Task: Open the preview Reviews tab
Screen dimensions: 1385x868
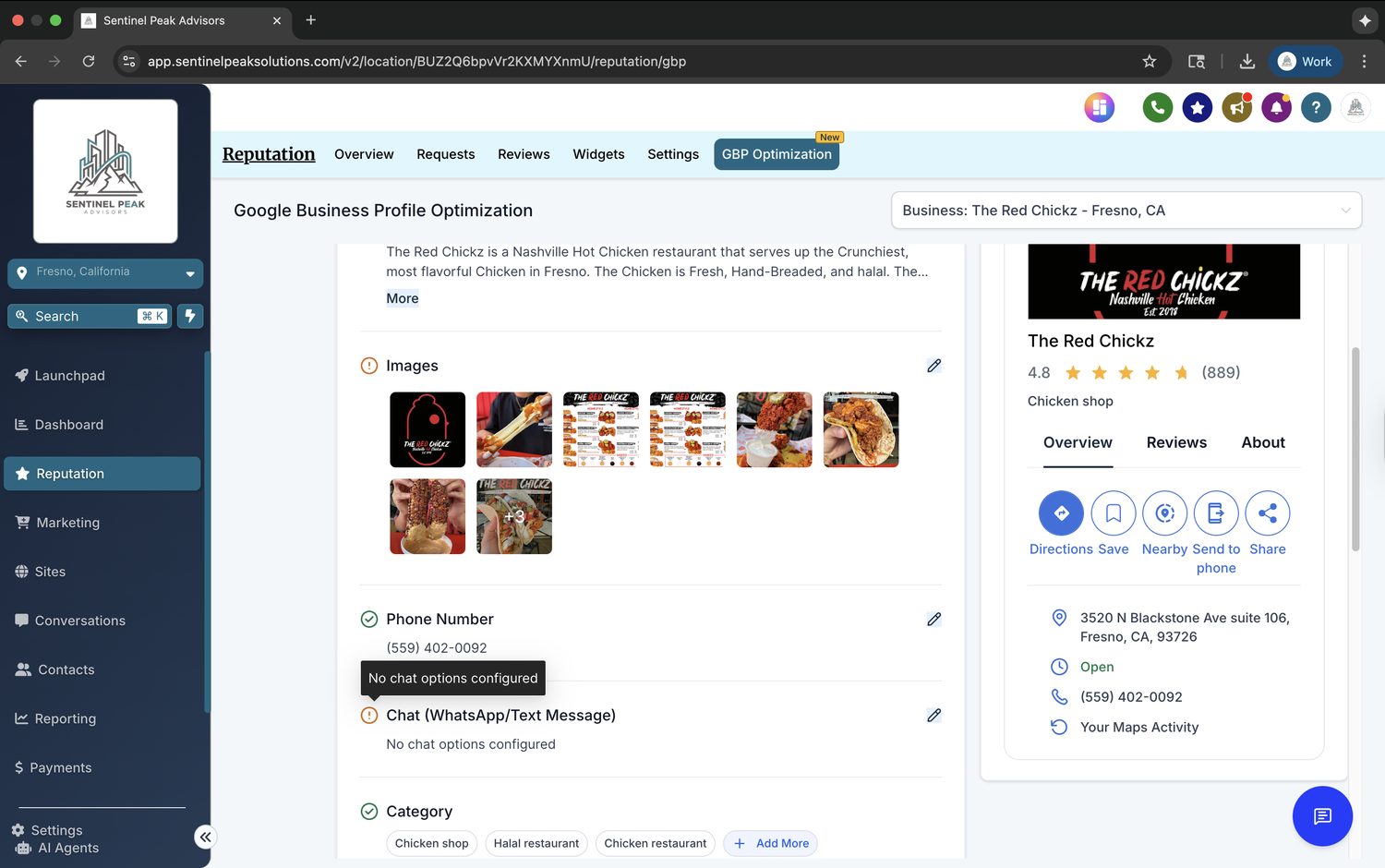Action: [x=1176, y=442]
